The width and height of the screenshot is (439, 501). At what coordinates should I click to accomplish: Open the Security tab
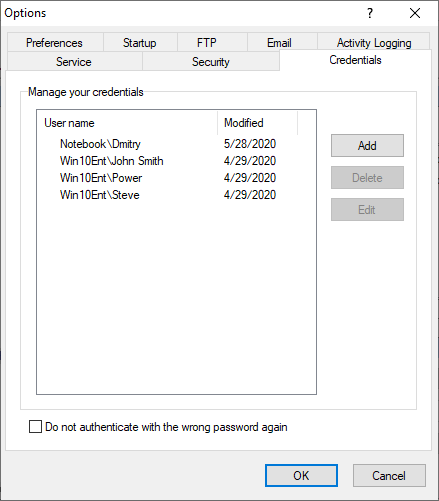(211, 62)
